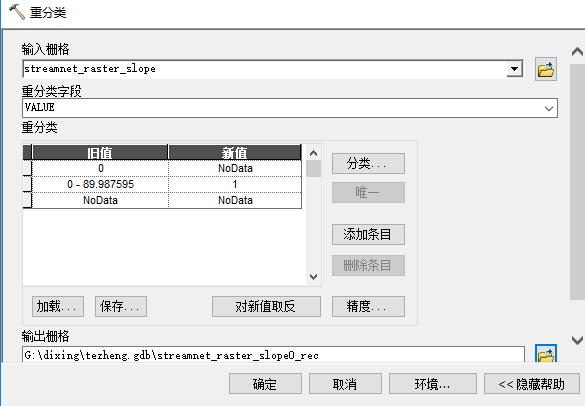Screen dimensions: 585x406
Task: Open folder browser for input raster
Action: [x=546, y=69]
